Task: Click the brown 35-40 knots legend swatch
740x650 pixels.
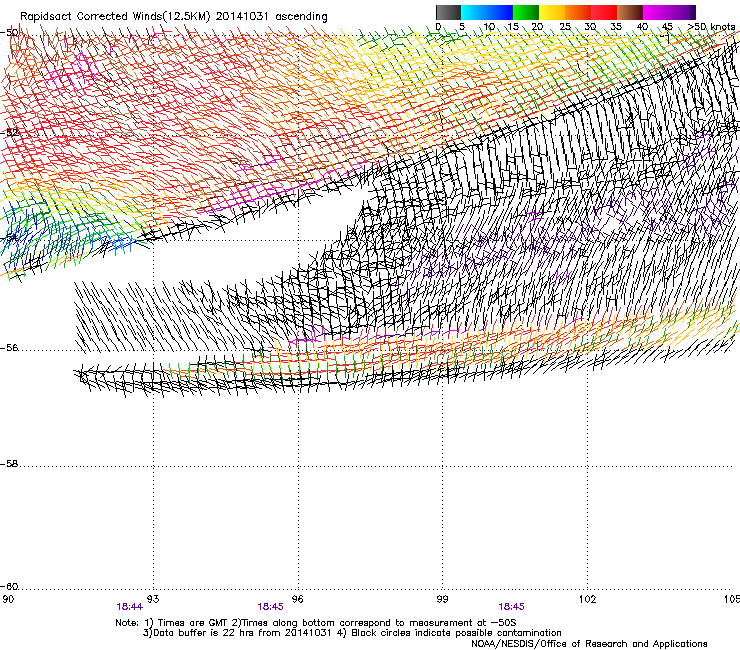Action: [630, 12]
